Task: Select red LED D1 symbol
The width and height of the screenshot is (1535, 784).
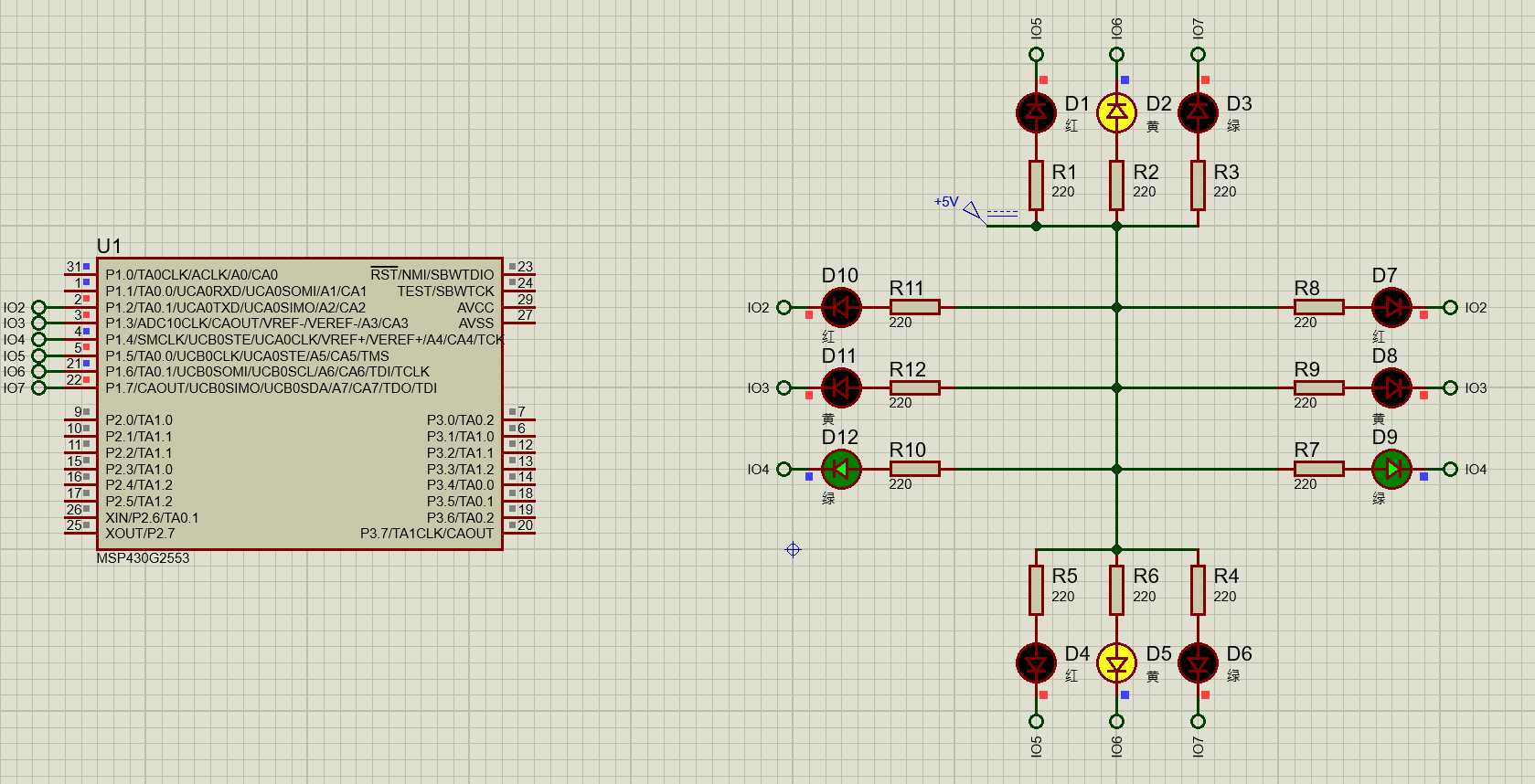Action: [1036, 111]
